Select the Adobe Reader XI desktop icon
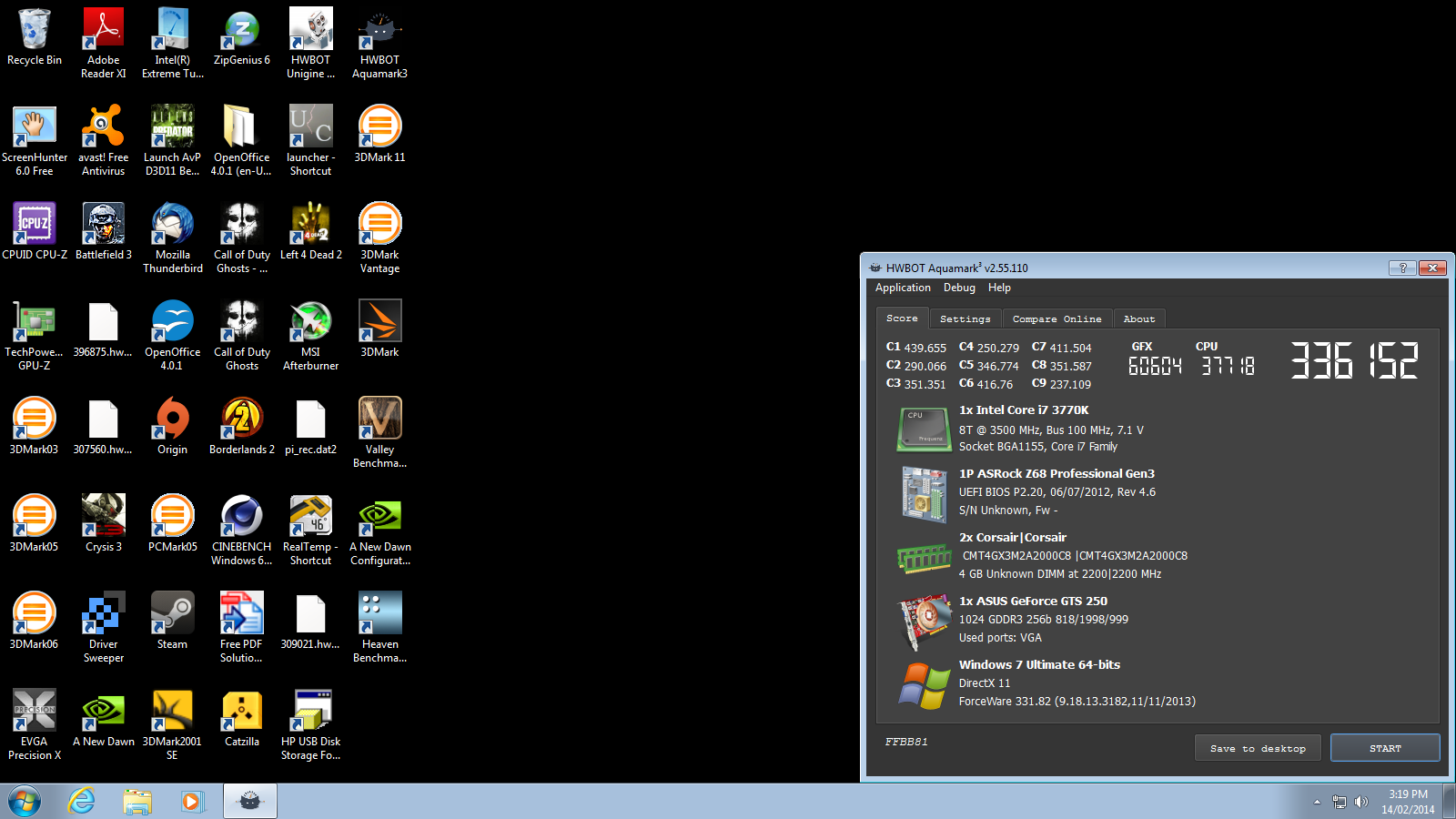Image resolution: width=1456 pixels, height=819 pixels. (x=103, y=44)
